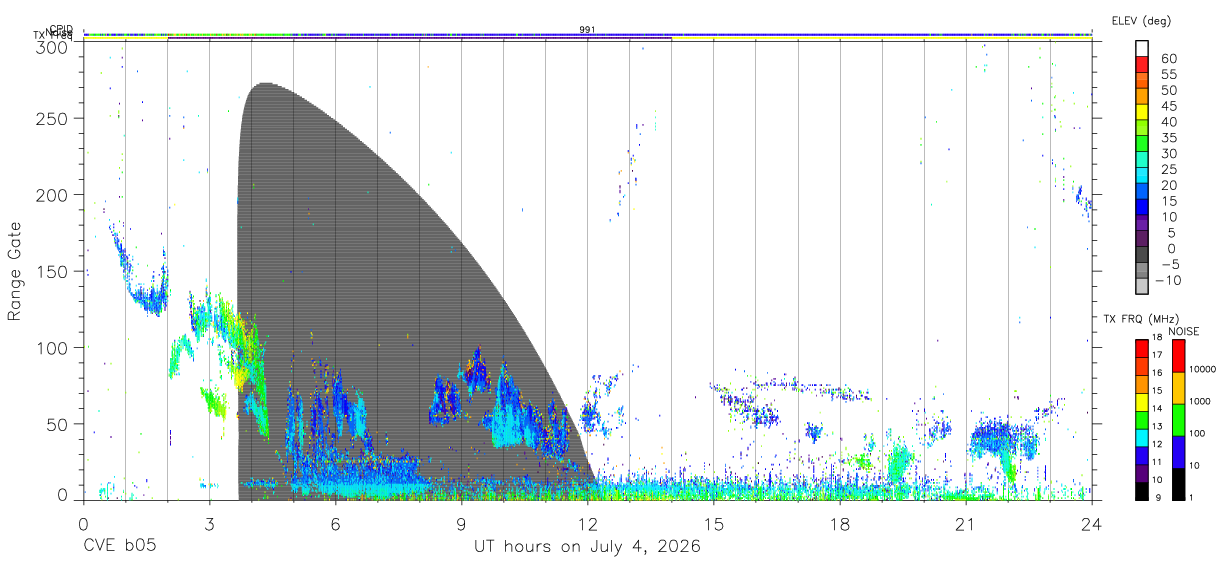Click the red top segment of TX FRQ bar

(1142, 349)
